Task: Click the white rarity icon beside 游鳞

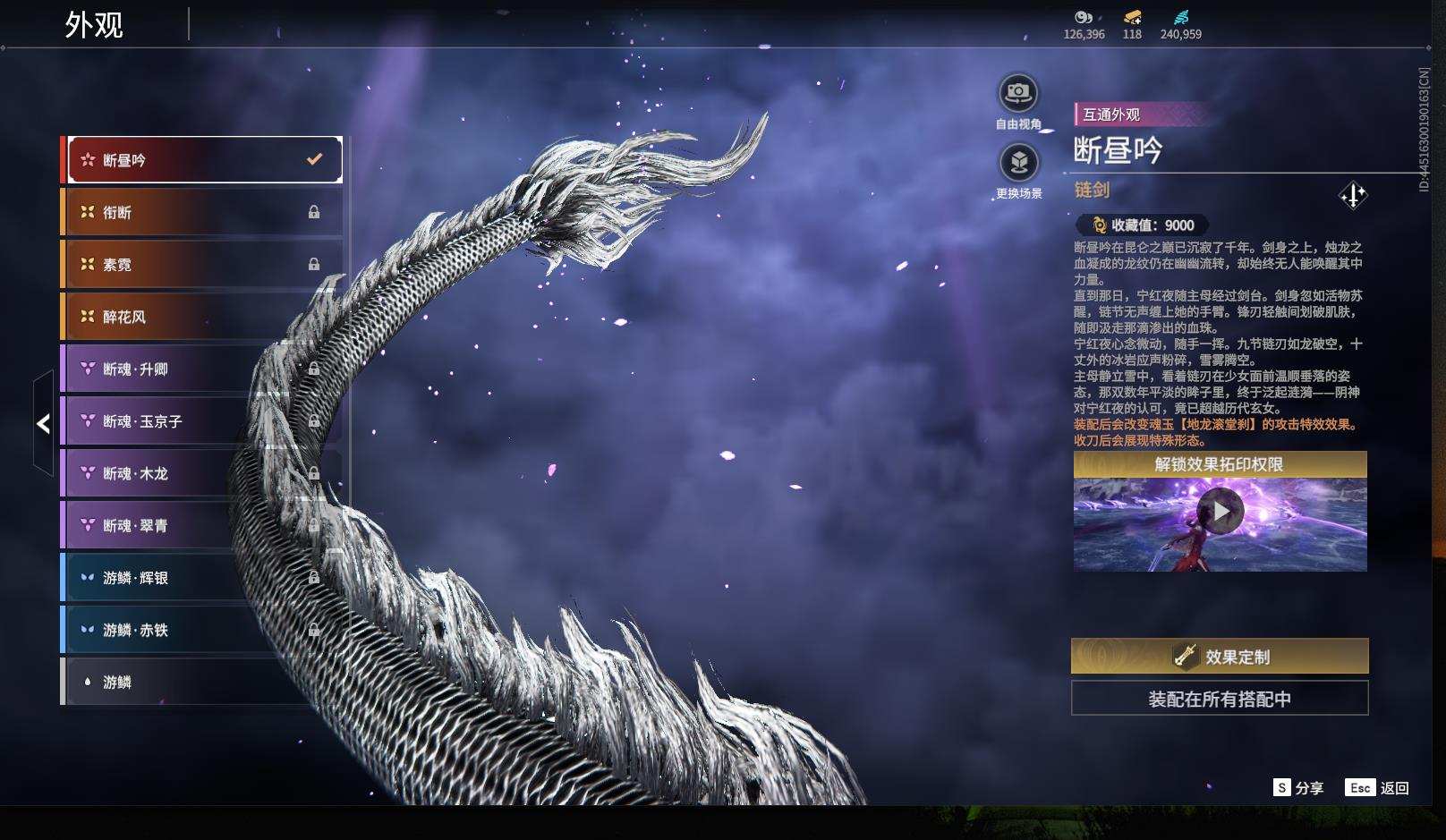Action: coord(88,682)
